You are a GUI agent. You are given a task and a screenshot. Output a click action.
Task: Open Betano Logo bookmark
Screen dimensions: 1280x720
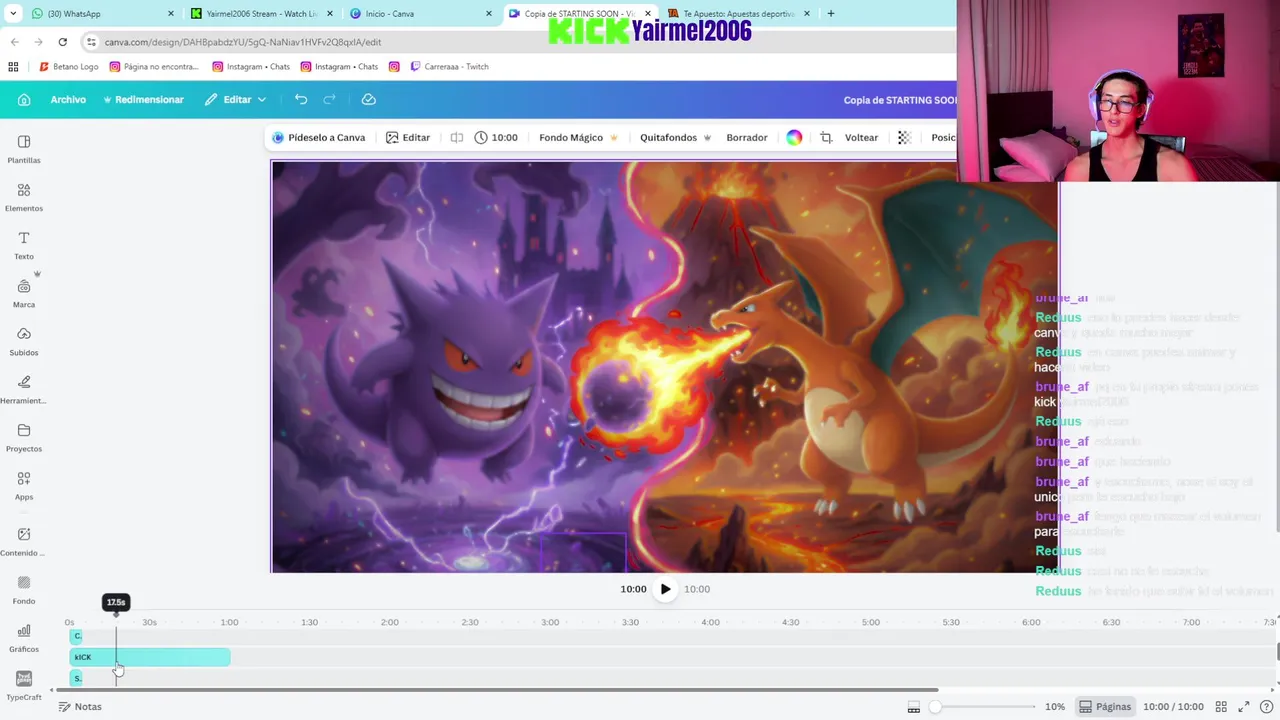[68, 67]
